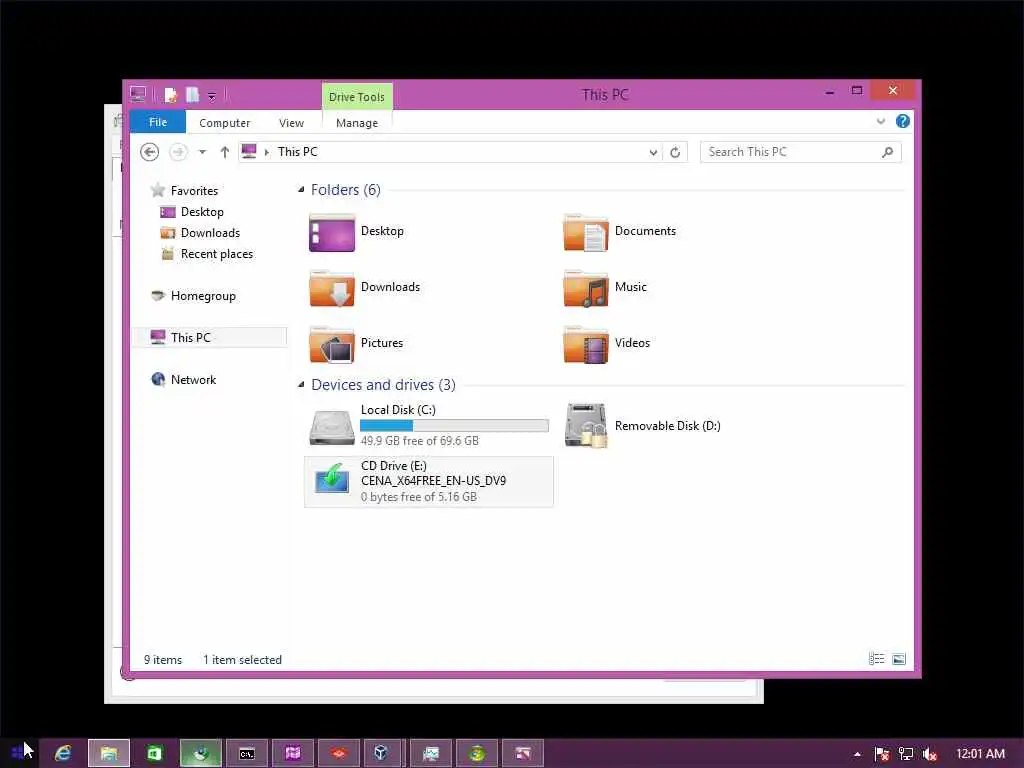Click the File Explorer taskbar button
This screenshot has height=768, width=1024.
coord(108,754)
